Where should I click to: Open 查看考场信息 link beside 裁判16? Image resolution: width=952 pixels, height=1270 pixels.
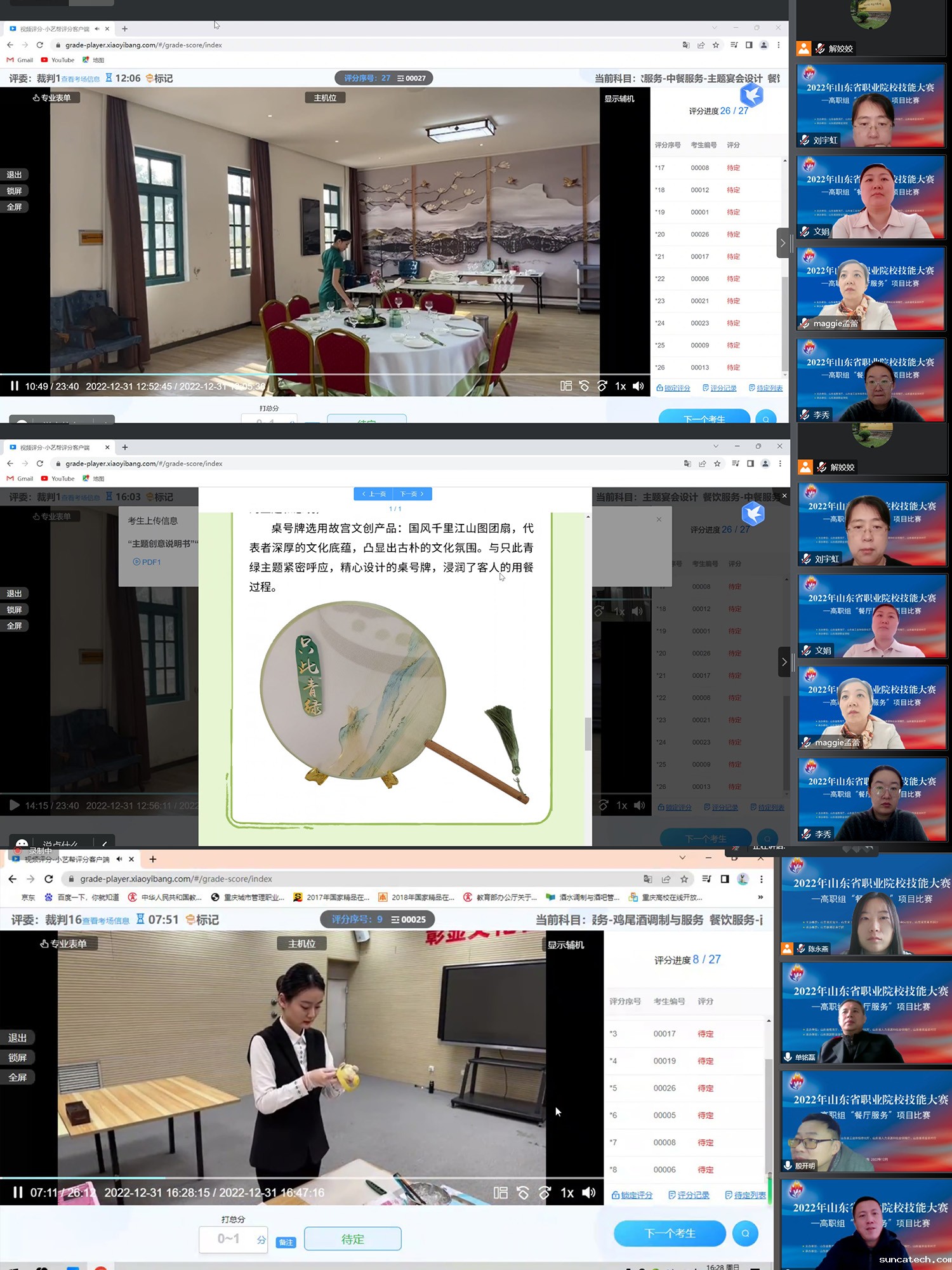[106, 921]
